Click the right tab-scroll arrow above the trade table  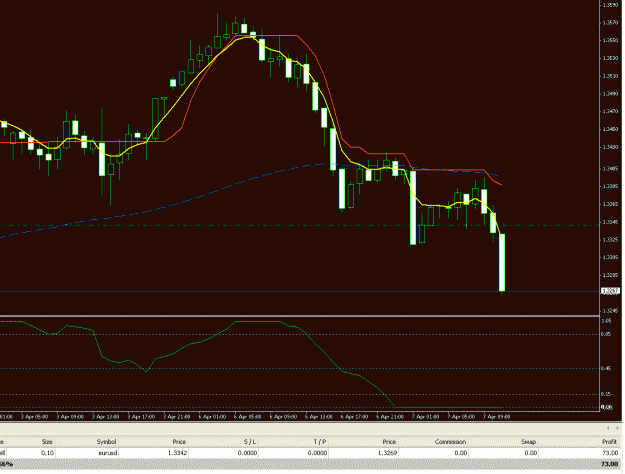(x=617, y=428)
